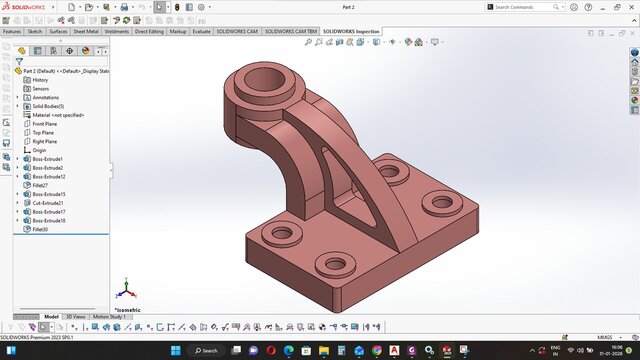Open the PropertyManager tab icon
Image resolution: width=640 pixels, height=360 pixels.
coord(38,51)
